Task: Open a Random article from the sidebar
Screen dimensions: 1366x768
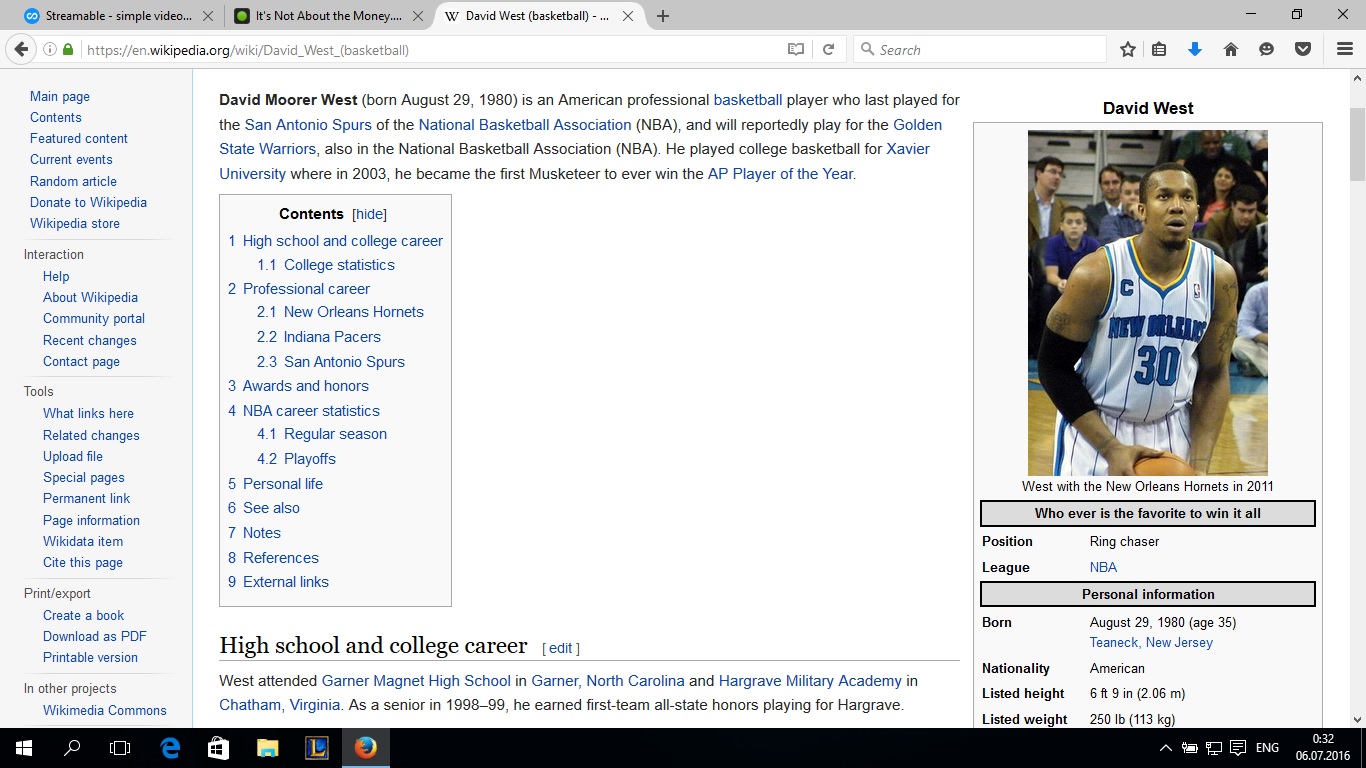Action: (73, 181)
